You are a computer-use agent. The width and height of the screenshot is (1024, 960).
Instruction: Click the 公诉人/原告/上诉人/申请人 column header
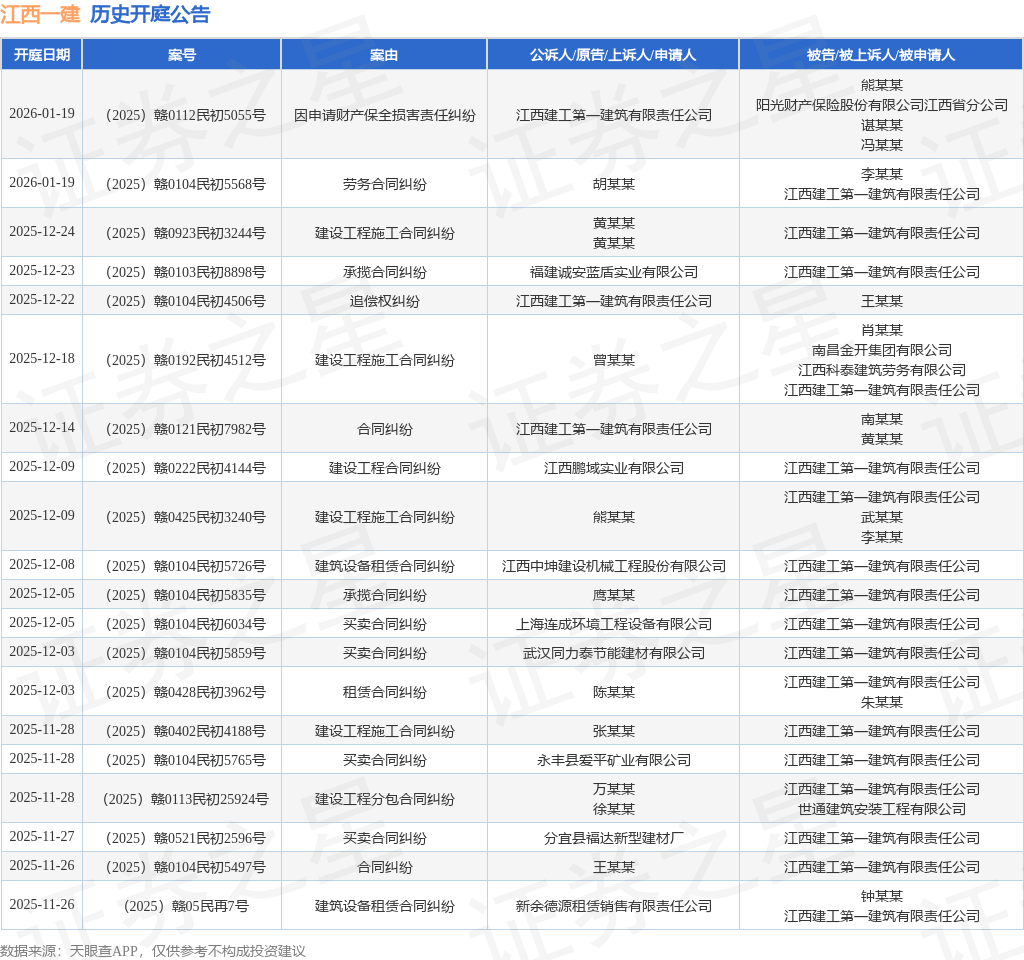tap(613, 55)
